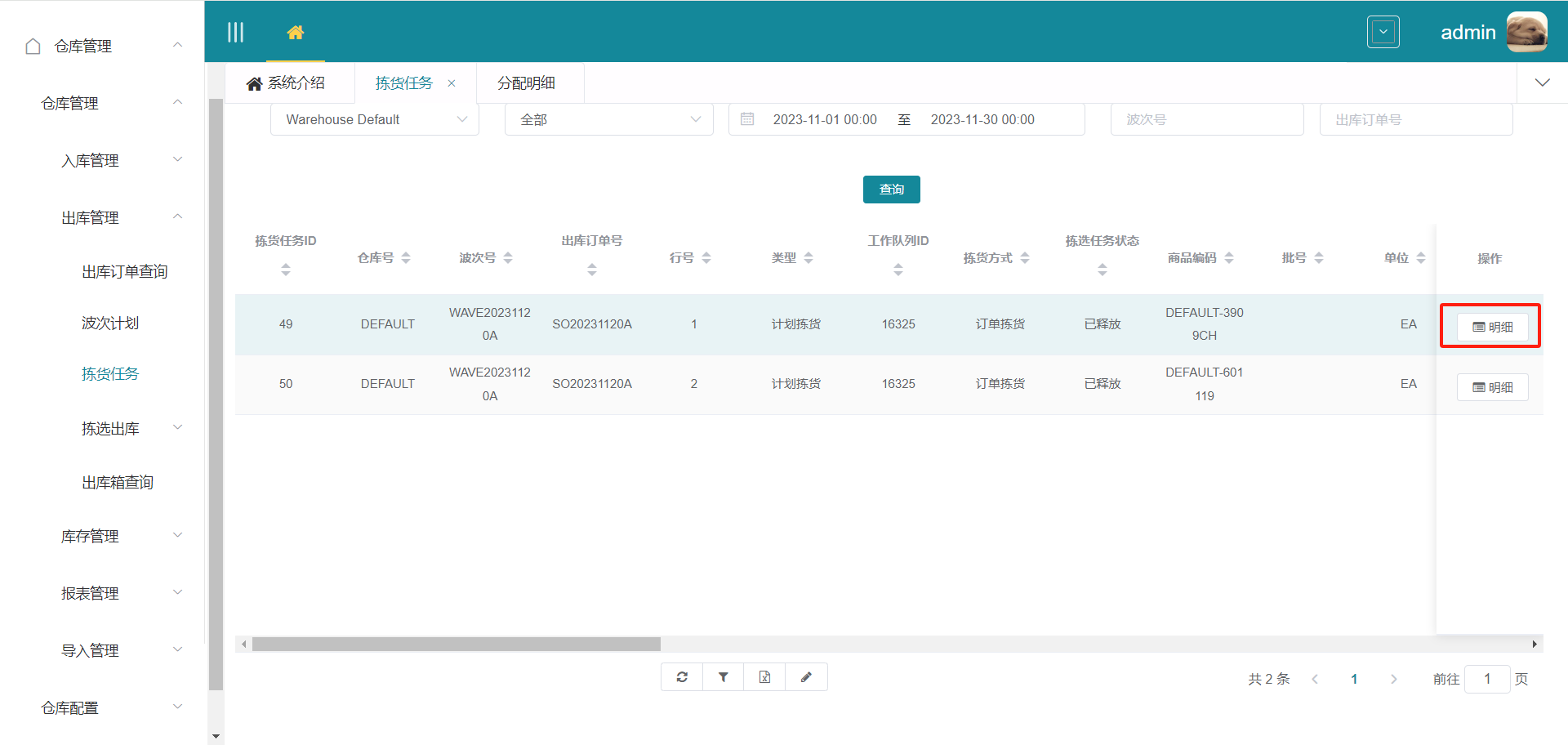Click the page number input next to 前往
The width and height of the screenshot is (1568, 745).
pos(1487,678)
